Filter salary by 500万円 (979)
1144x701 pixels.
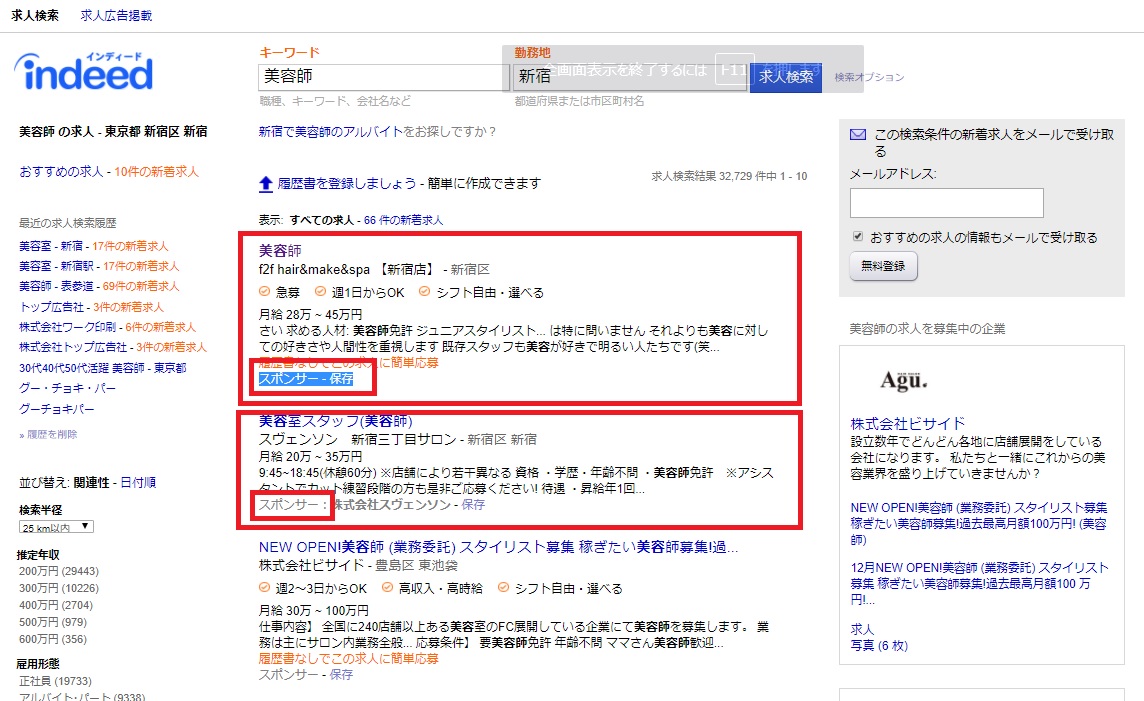click(53, 622)
